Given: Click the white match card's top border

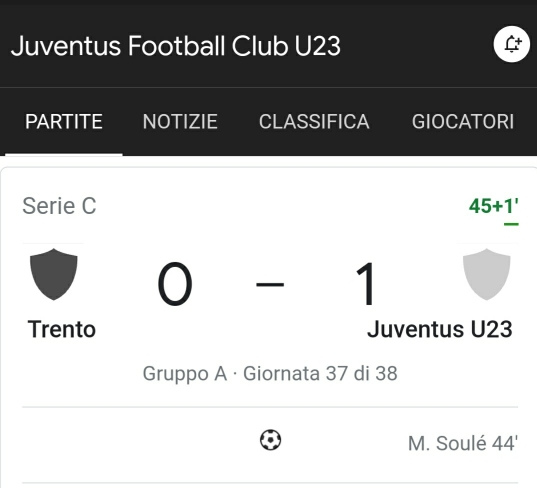Looking at the screenshot, I should [268, 167].
